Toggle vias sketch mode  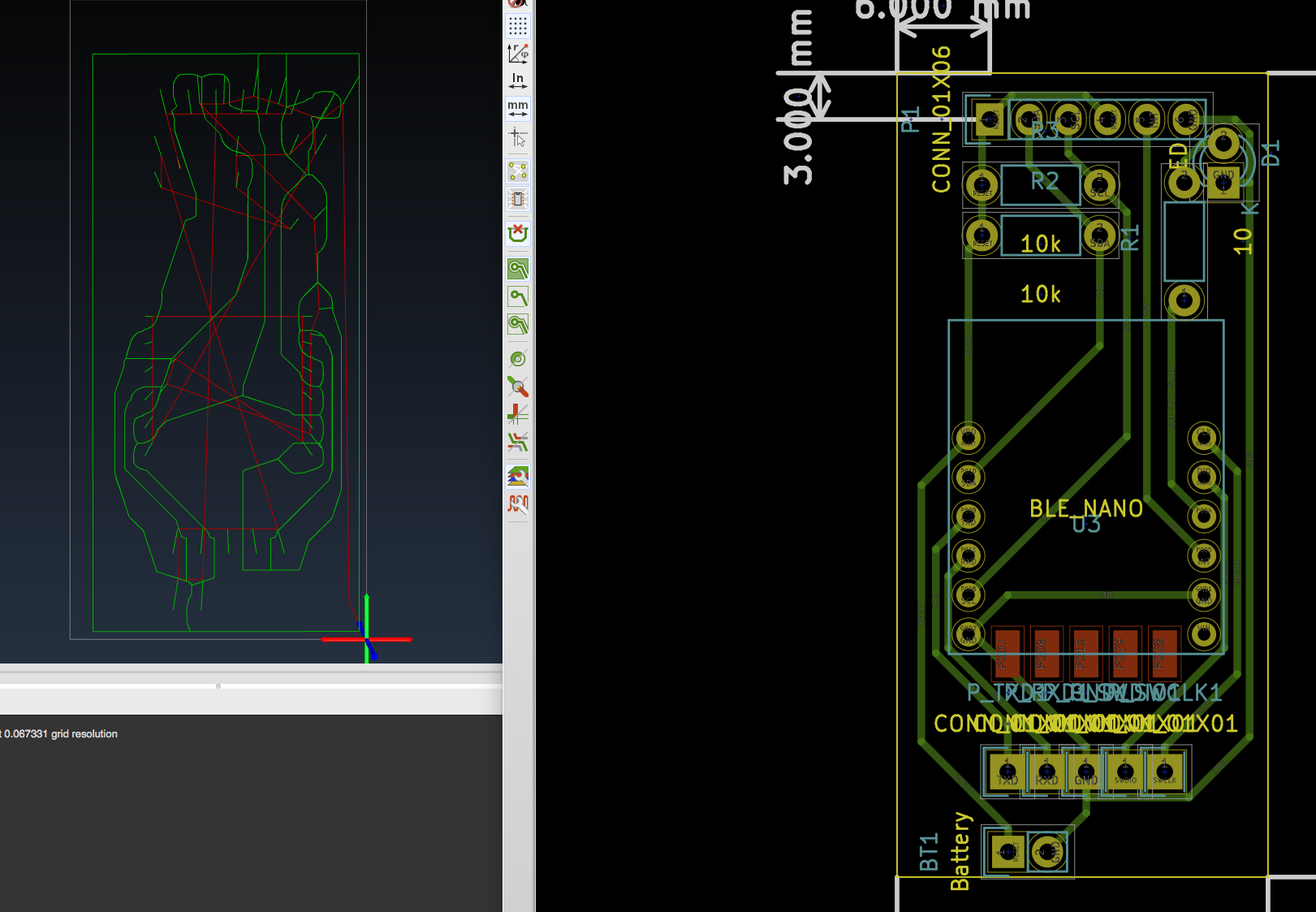coord(518,387)
